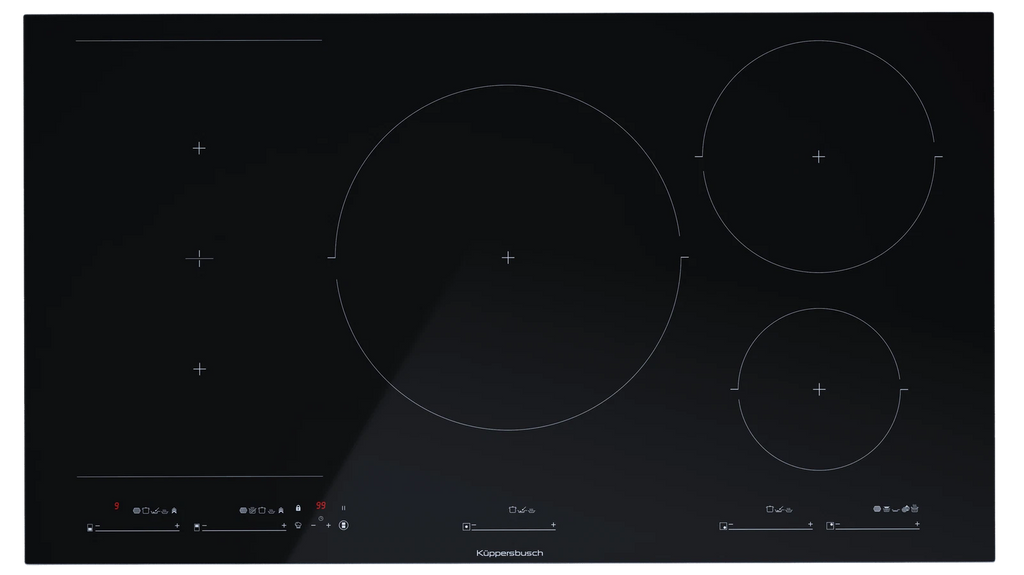The height and width of the screenshot is (575, 1024).
Task: Tap plus on the center zone slider
Action: click(553, 525)
